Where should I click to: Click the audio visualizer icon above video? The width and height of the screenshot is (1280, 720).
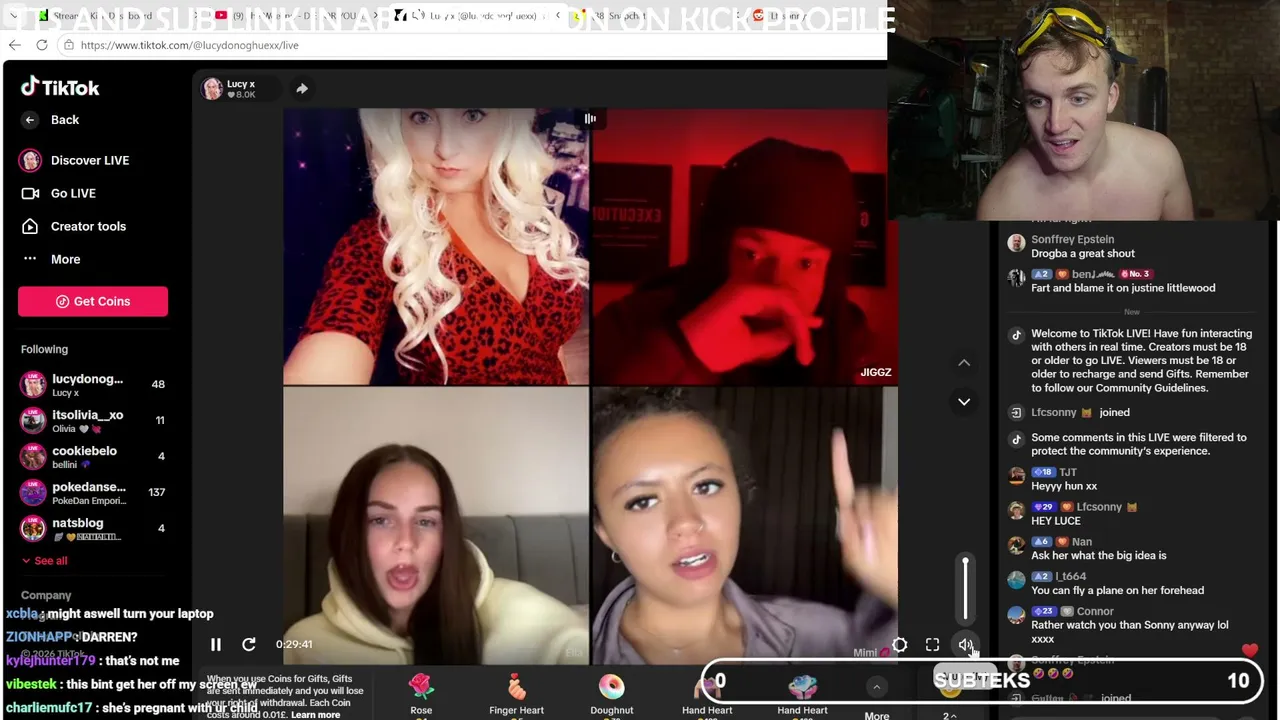590,119
